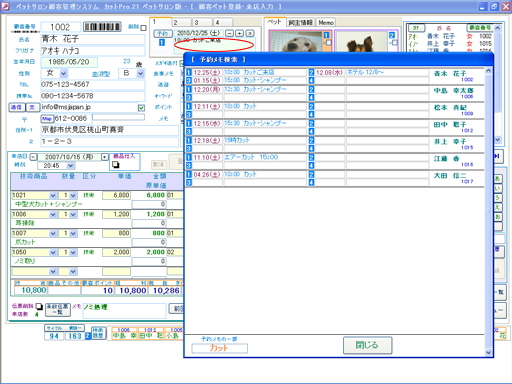Click the previous-day stepper beside the visit date 2007/10/15

click(x=33, y=157)
